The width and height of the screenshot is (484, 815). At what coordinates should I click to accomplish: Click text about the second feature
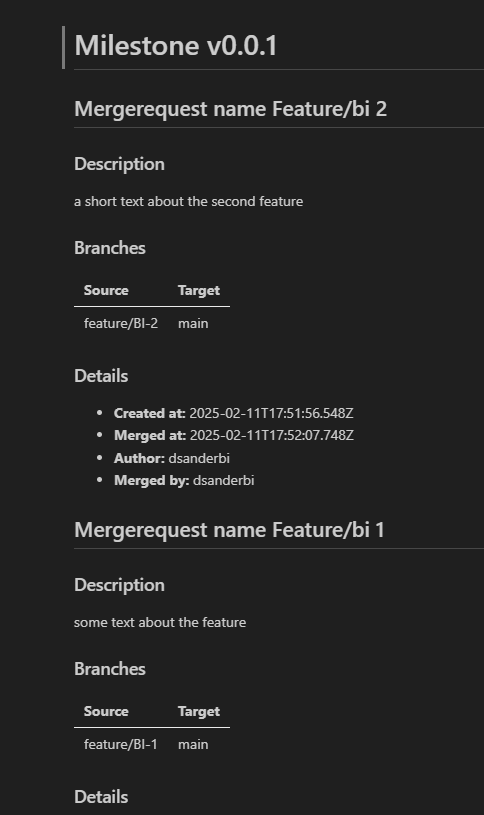188,202
